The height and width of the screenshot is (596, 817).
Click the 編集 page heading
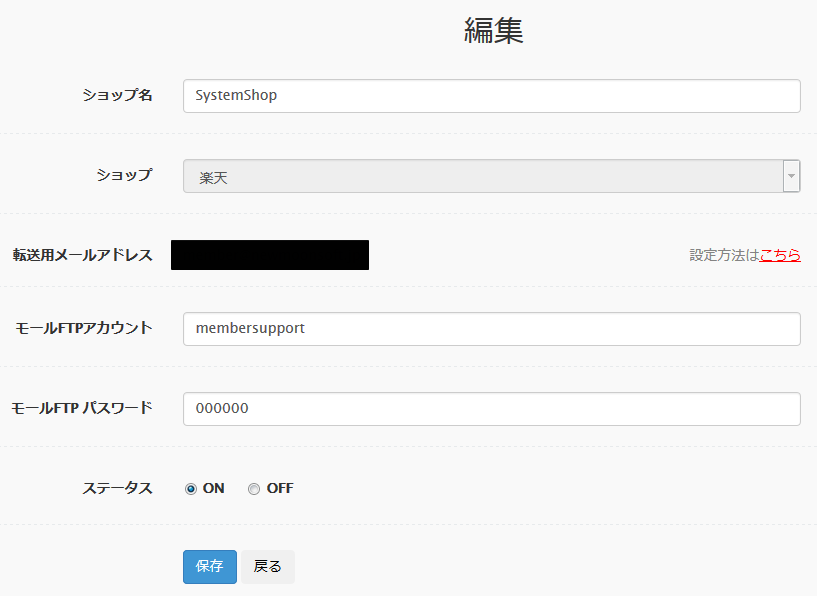(493, 30)
